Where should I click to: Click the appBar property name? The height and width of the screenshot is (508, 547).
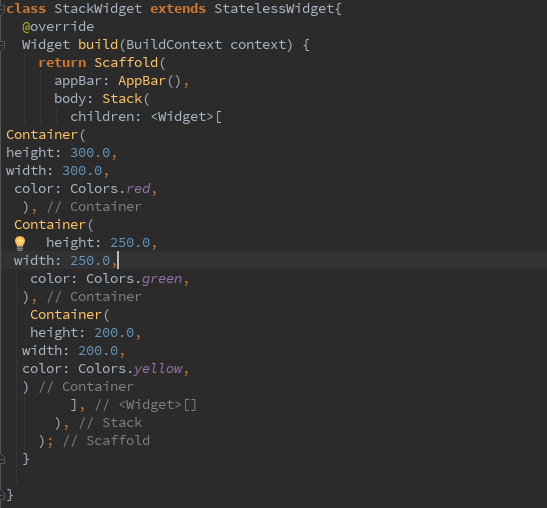point(78,81)
